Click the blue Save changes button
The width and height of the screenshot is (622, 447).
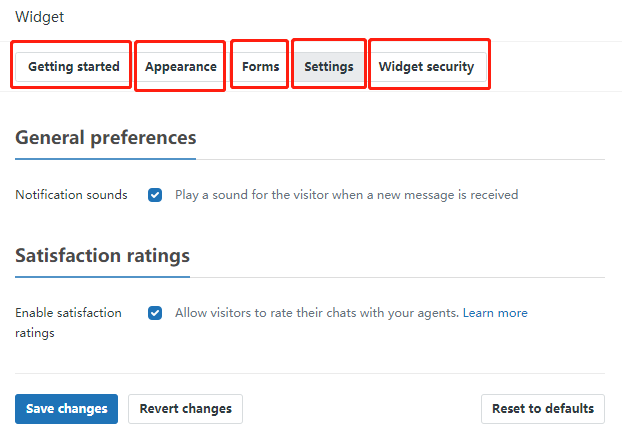[66, 409]
